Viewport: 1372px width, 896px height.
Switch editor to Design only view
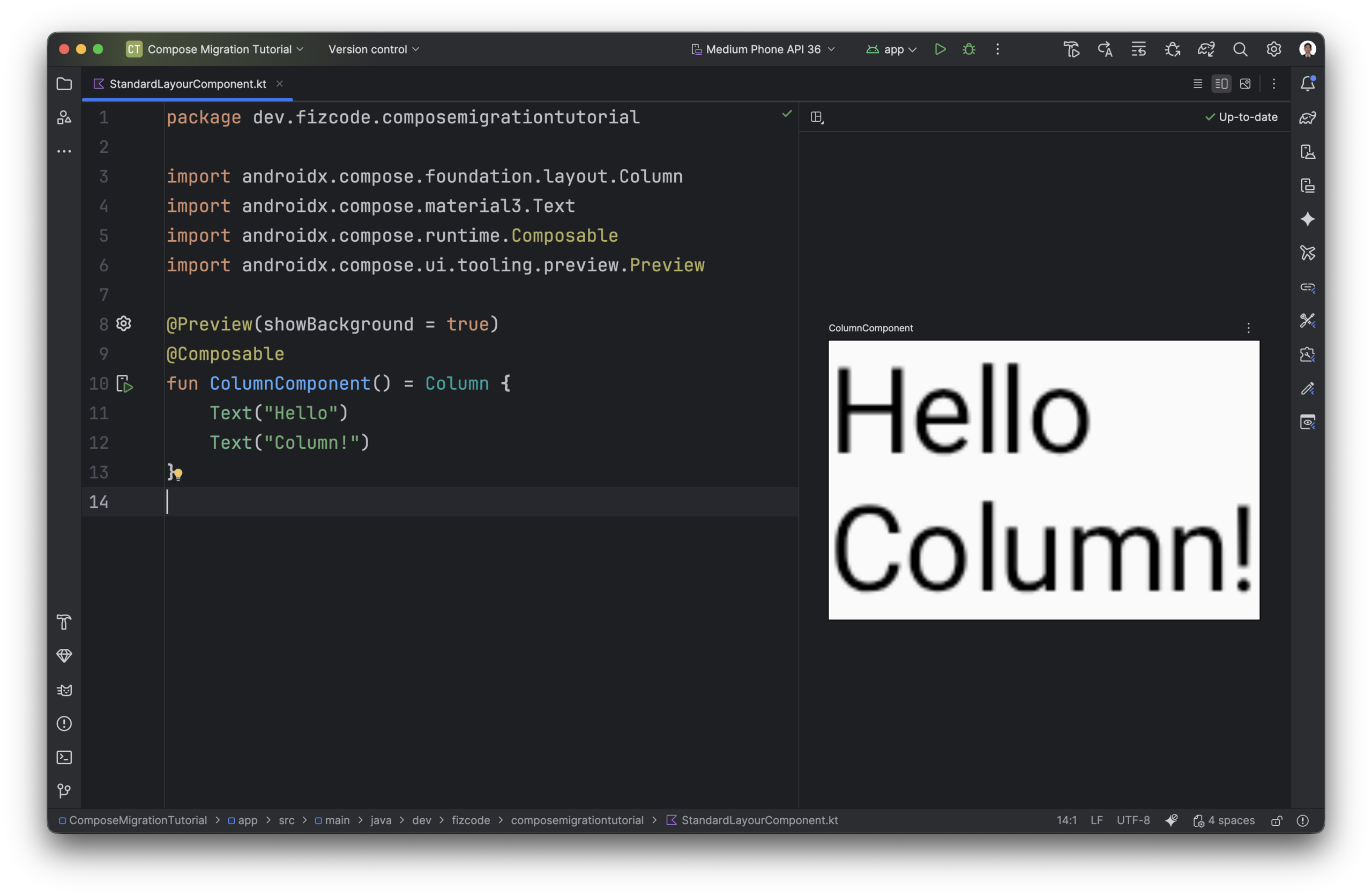click(1245, 84)
